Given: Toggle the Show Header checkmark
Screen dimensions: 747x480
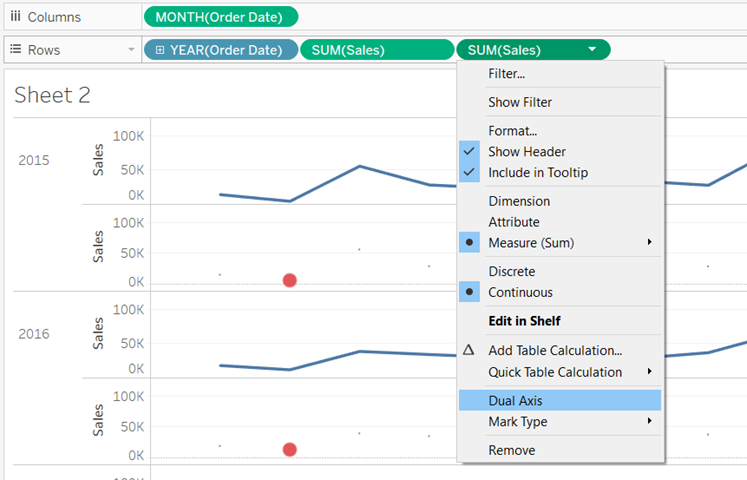Looking at the screenshot, I should (469, 151).
